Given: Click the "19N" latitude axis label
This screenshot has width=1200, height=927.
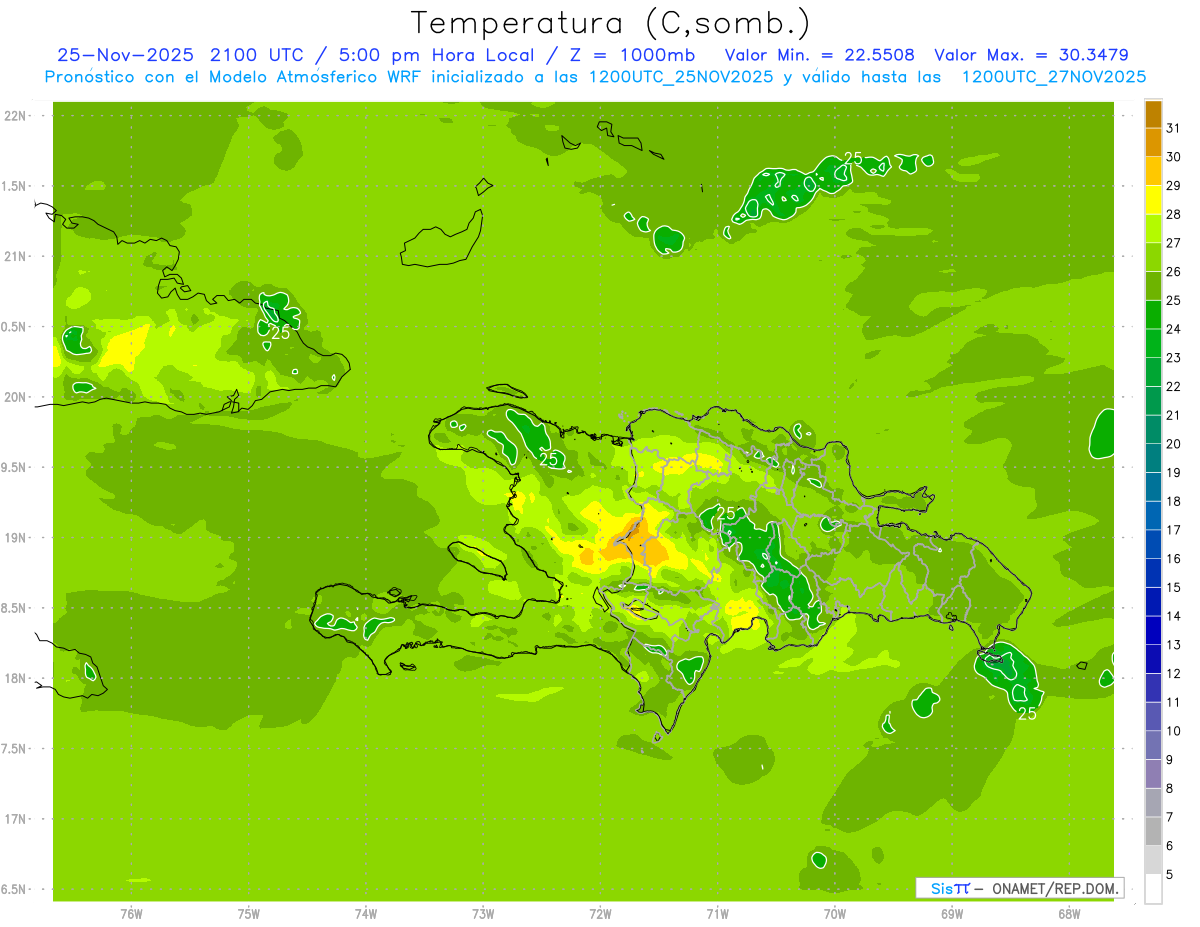Looking at the screenshot, I should (x=15, y=538).
